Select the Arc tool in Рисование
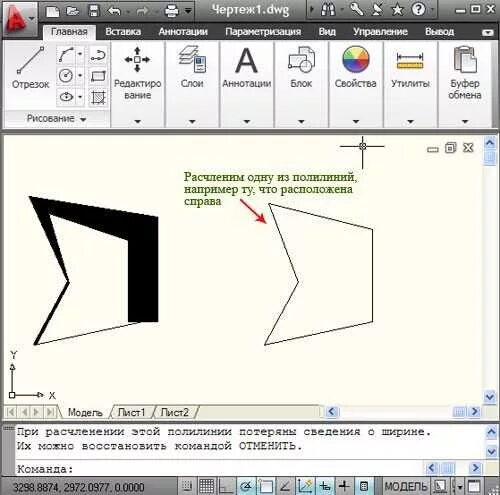Screen dimensions: 500x495 pyautogui.click(x=66, y=55)
